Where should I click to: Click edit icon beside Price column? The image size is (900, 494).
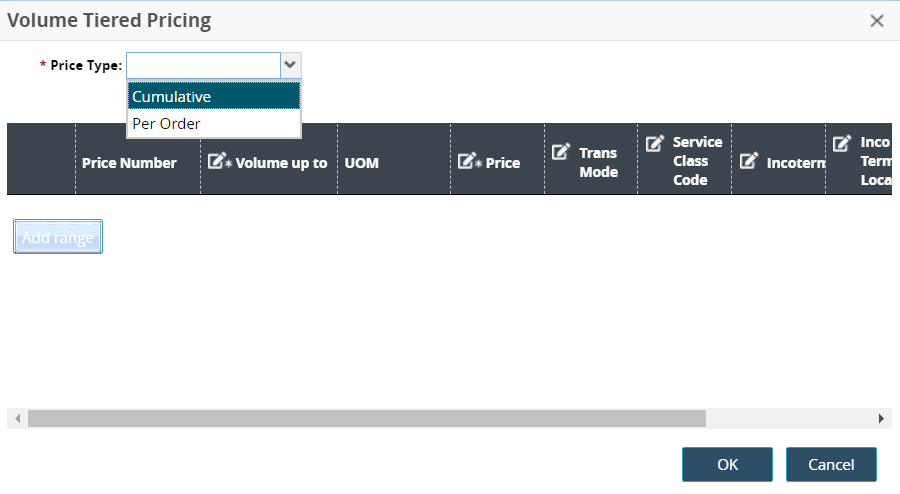click(468, 162)
